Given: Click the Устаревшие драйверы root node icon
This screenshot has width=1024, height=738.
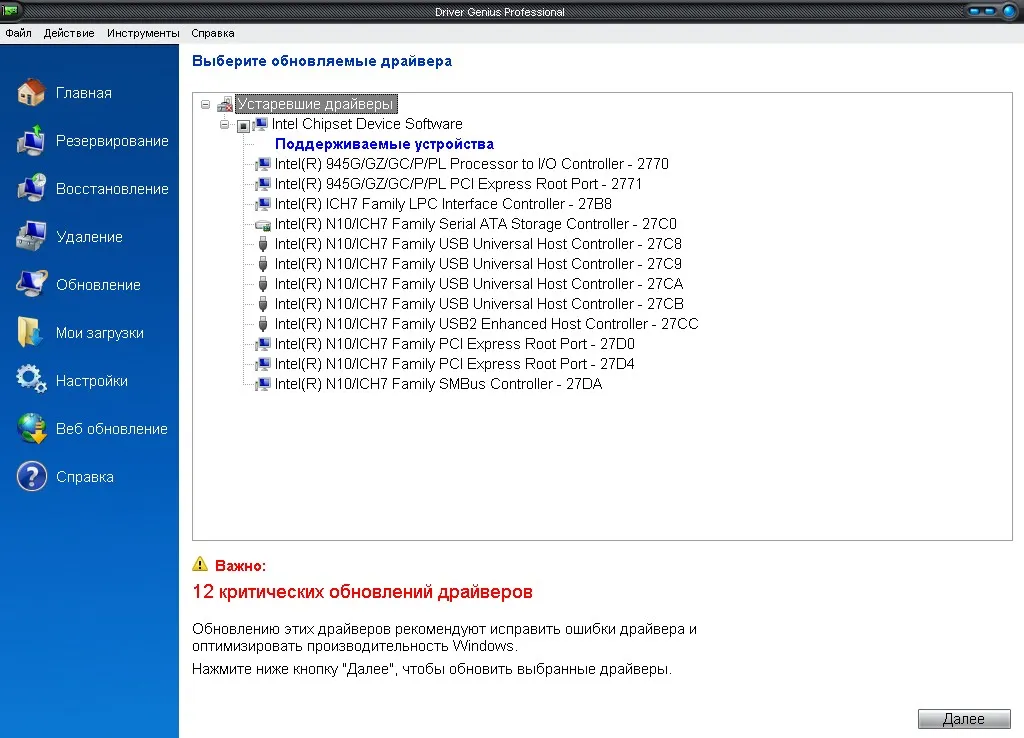Looking at the screenshot, I should [225, 104].
